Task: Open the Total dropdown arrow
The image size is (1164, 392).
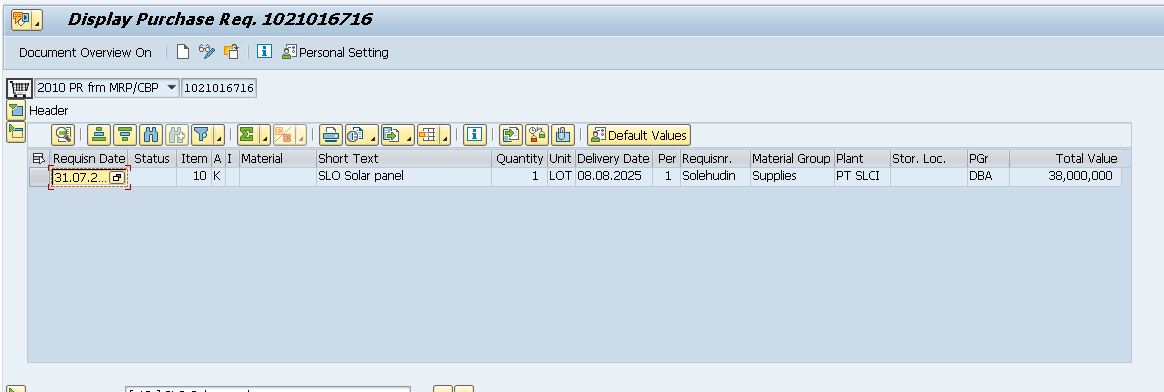Action: [x=264, y=135]
